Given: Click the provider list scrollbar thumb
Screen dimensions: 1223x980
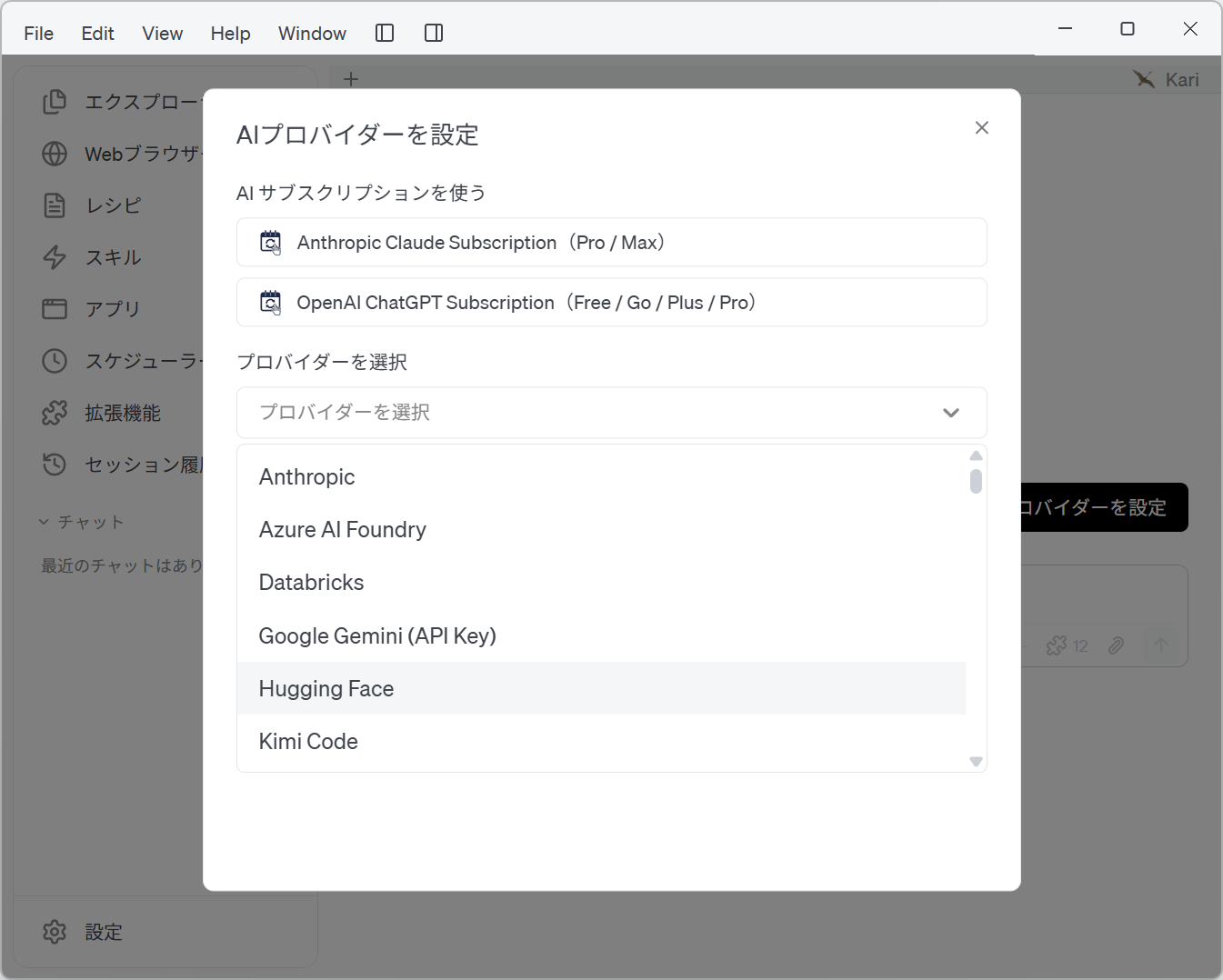Looking at the screenshot, I should pos(976,481).
